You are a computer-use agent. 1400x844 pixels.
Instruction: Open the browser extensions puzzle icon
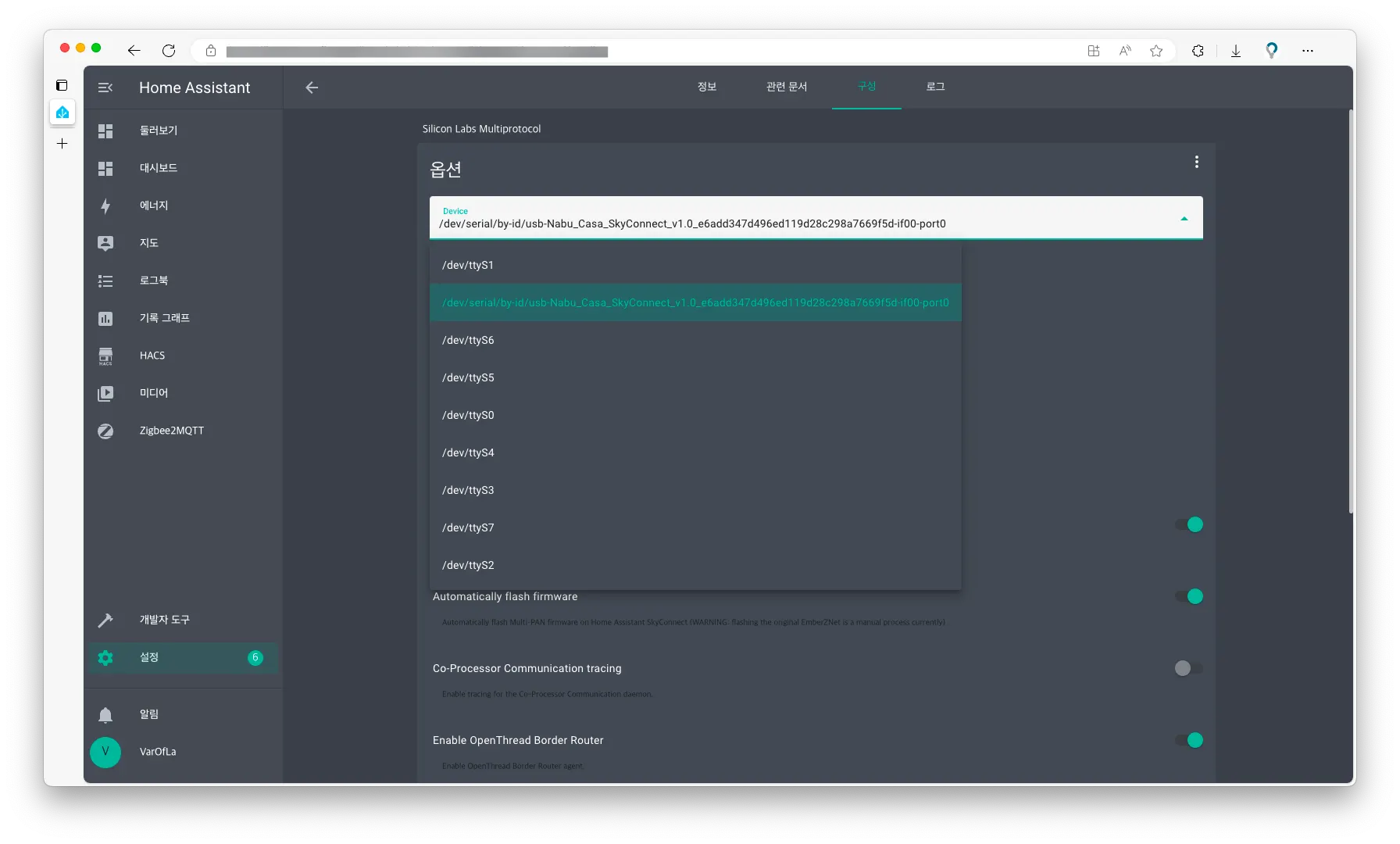click(x=1198, y=51)
